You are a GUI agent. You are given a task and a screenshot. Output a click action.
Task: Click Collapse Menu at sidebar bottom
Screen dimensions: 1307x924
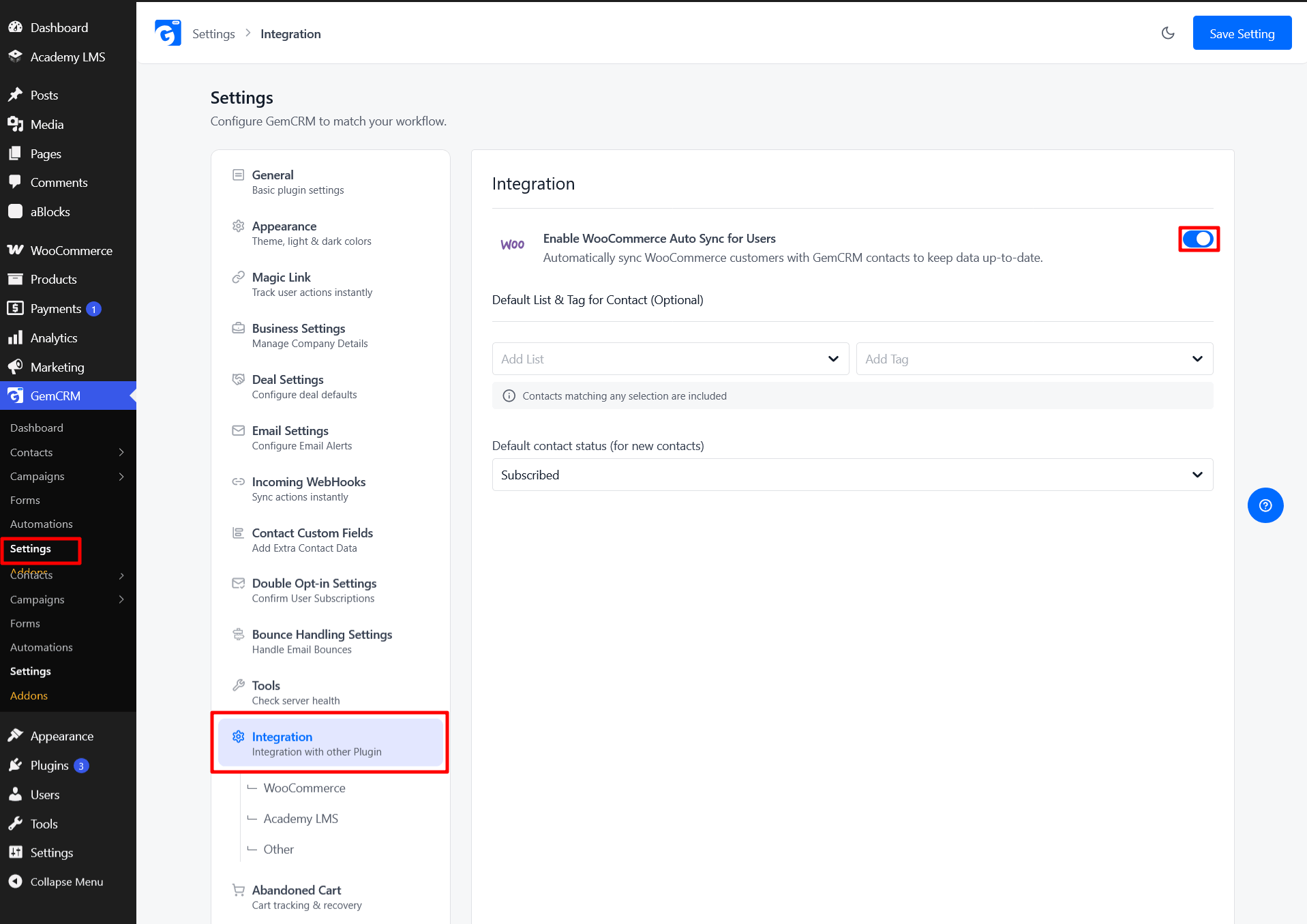coord(67,882)
